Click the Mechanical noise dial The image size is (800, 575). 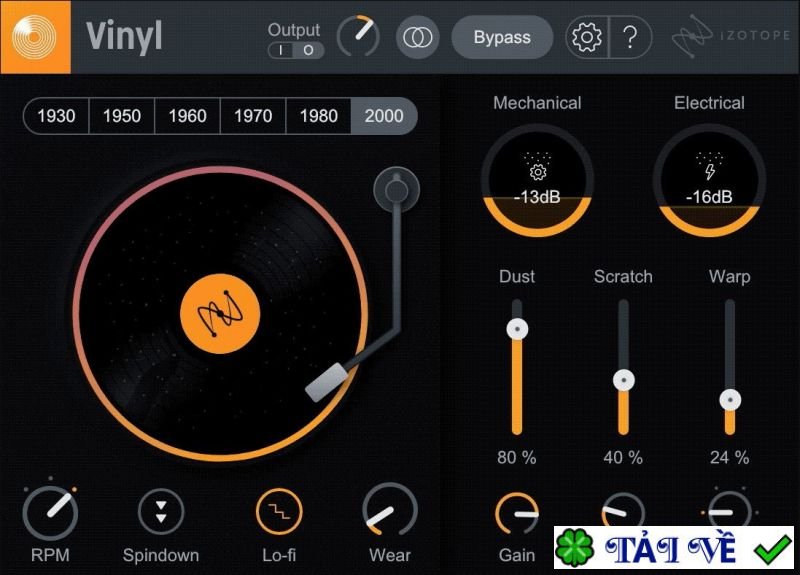[537, 180]
